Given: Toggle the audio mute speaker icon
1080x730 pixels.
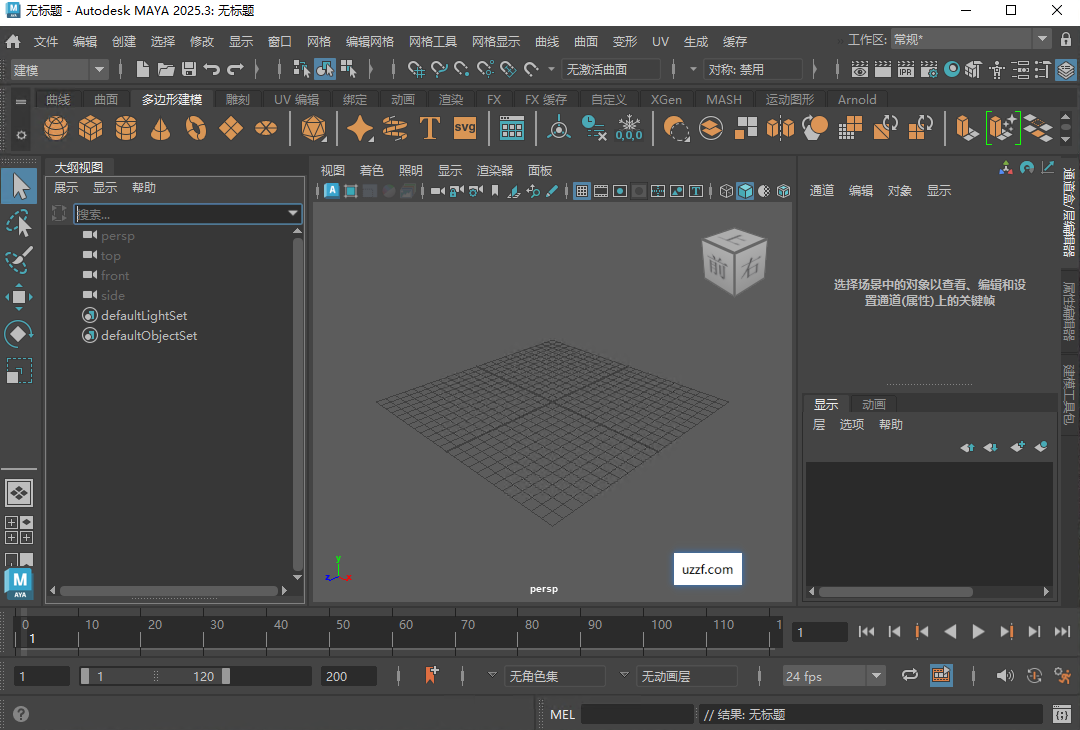Looking at the screenshot, I should coord(1005,675).
